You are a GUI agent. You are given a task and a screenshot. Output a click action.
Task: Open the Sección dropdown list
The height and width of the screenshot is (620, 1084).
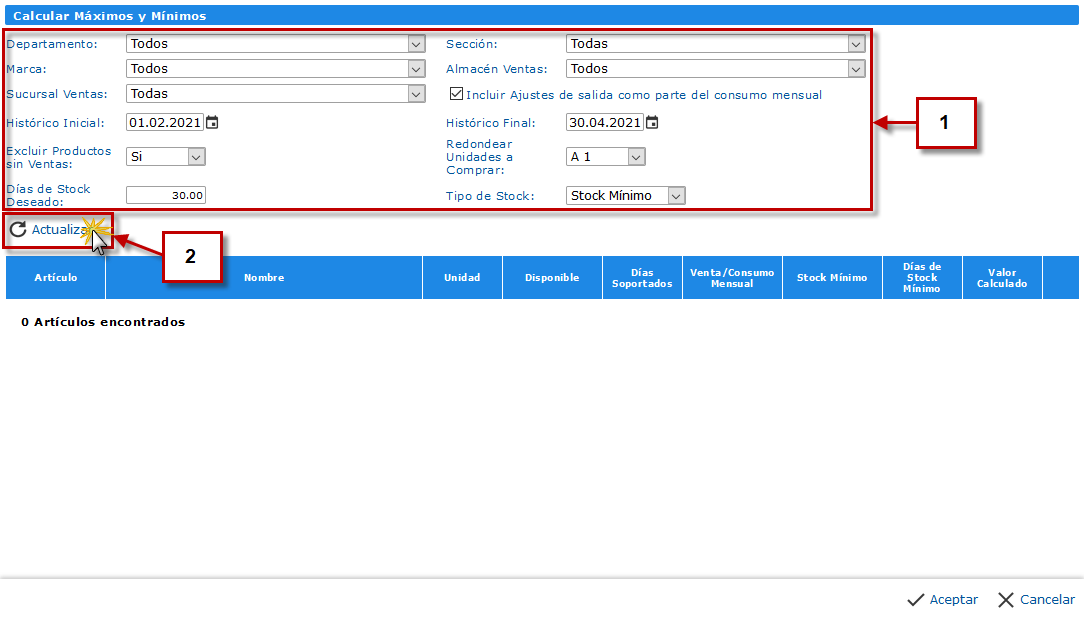pyautogui.click(x=856, y=44)
